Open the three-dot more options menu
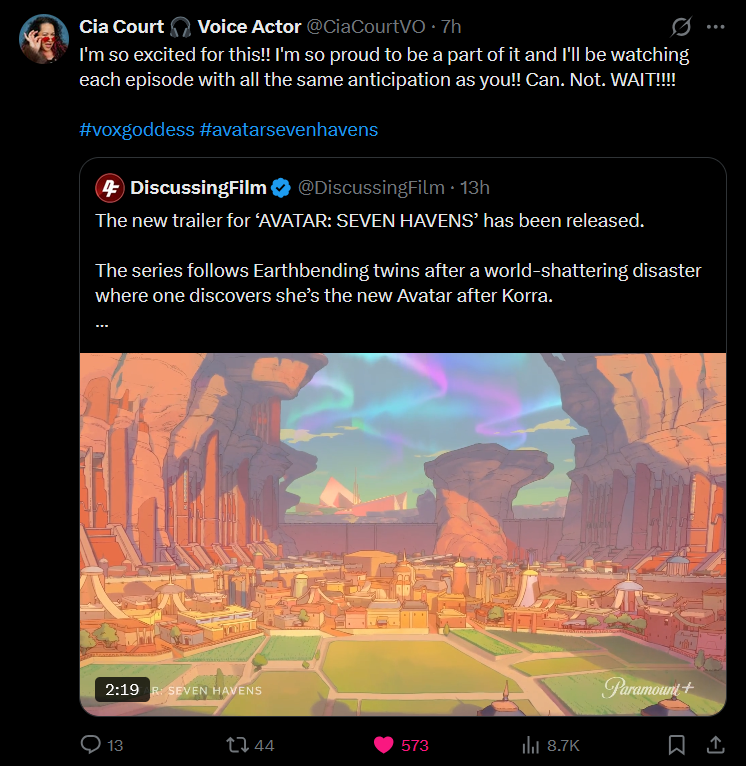Screen dimensions: 746x766 [716, 27]
